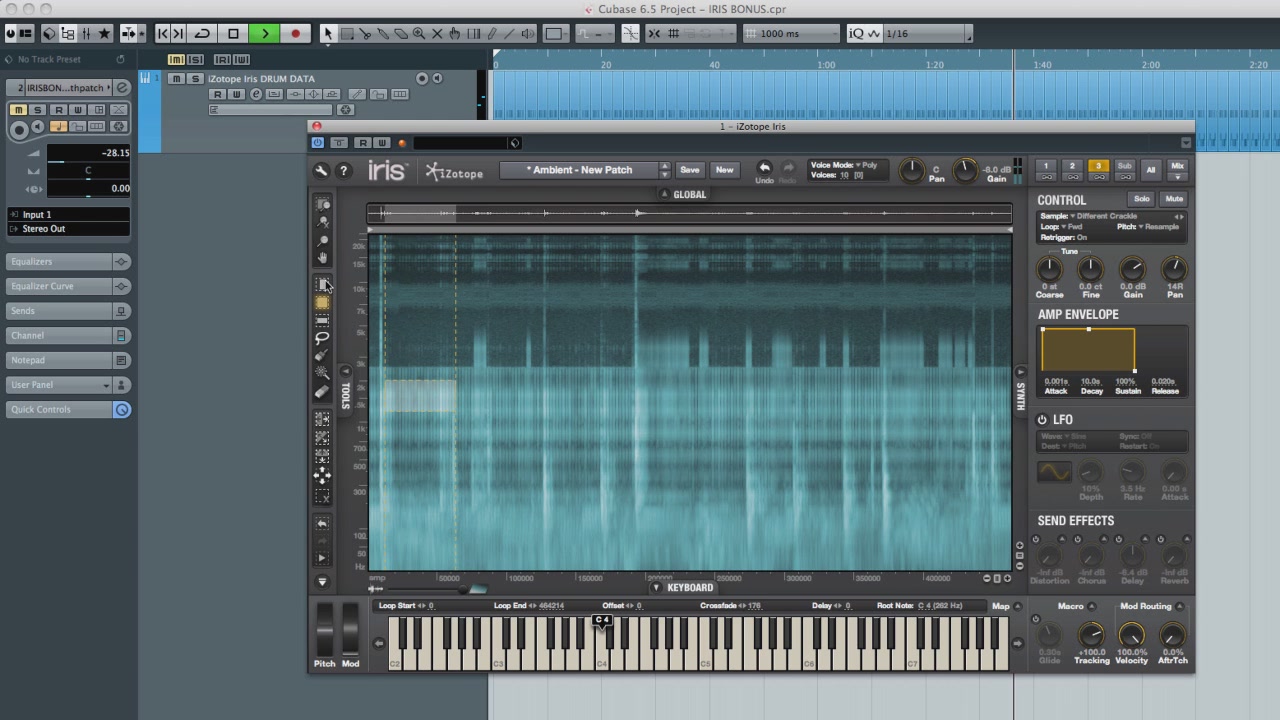Click the Cubase transport Stop button
Screen dimensions: 1280x720
pyautogui.click(x=234, y=34)
